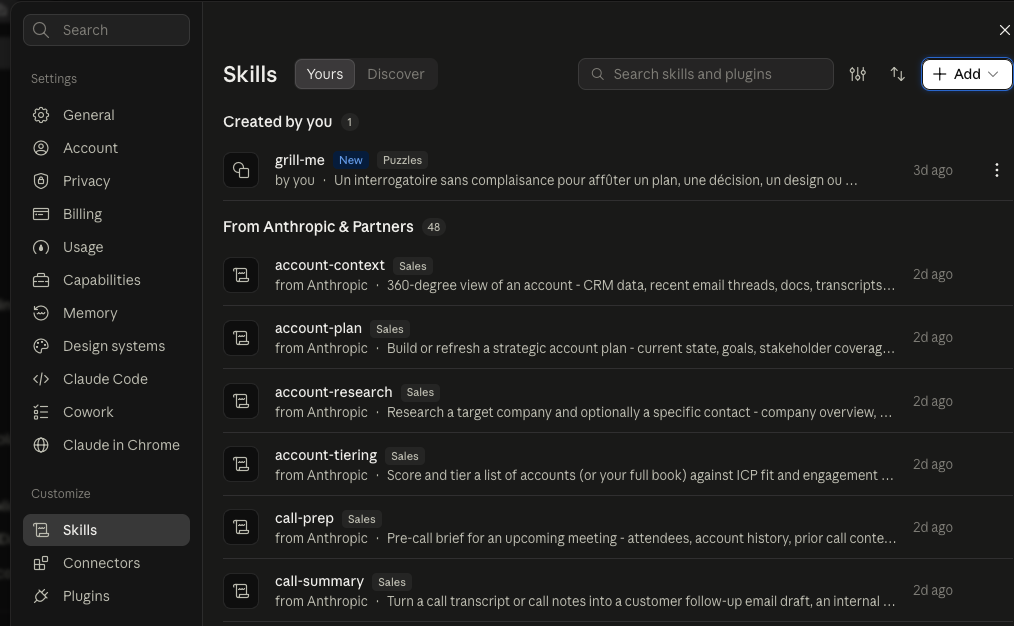This screenshot has width=1014, height=626.
Task: Open the call-prep skill
Action: click(x=618, y=528)
